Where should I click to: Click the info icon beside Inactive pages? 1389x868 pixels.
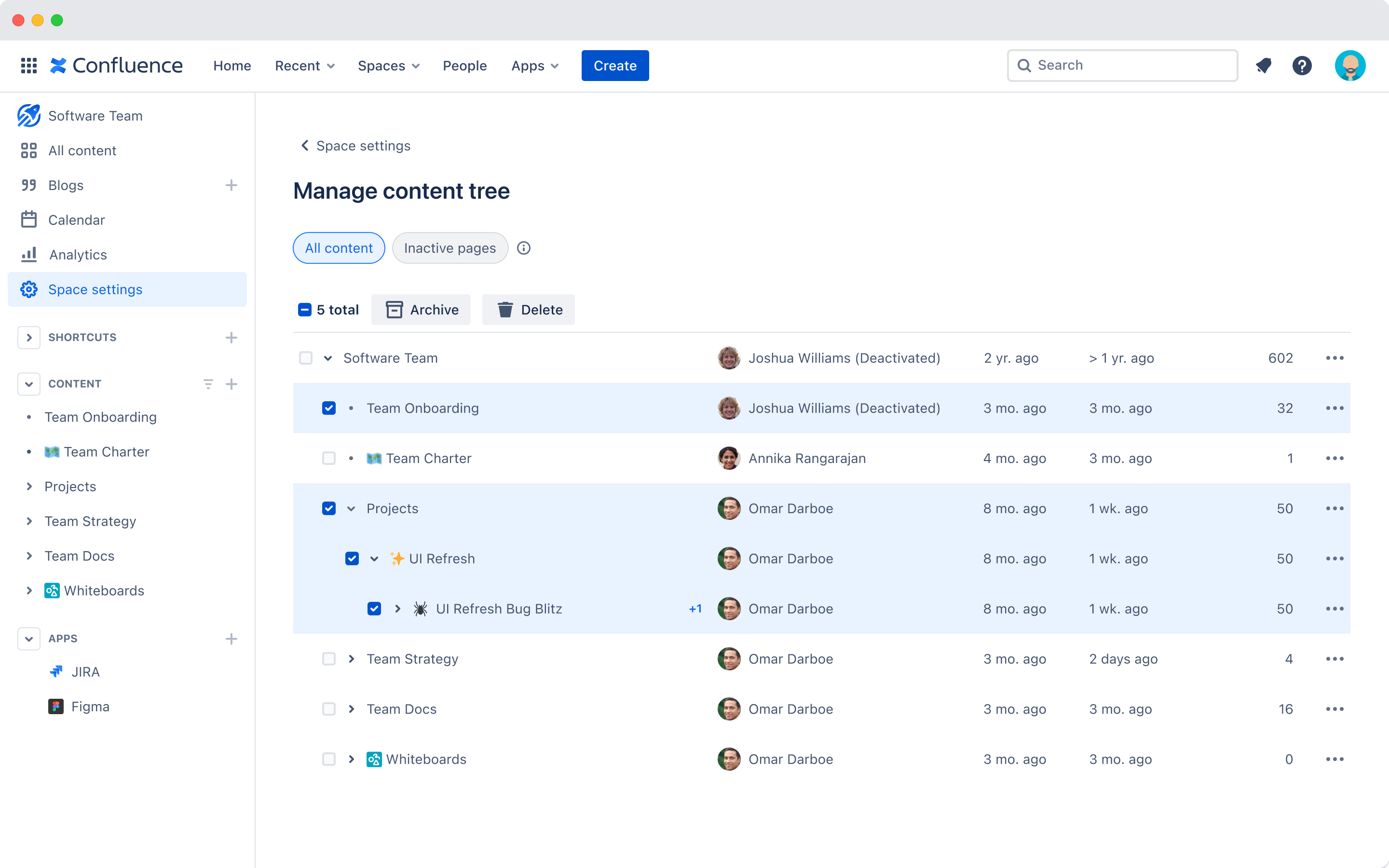coord(524,247)
